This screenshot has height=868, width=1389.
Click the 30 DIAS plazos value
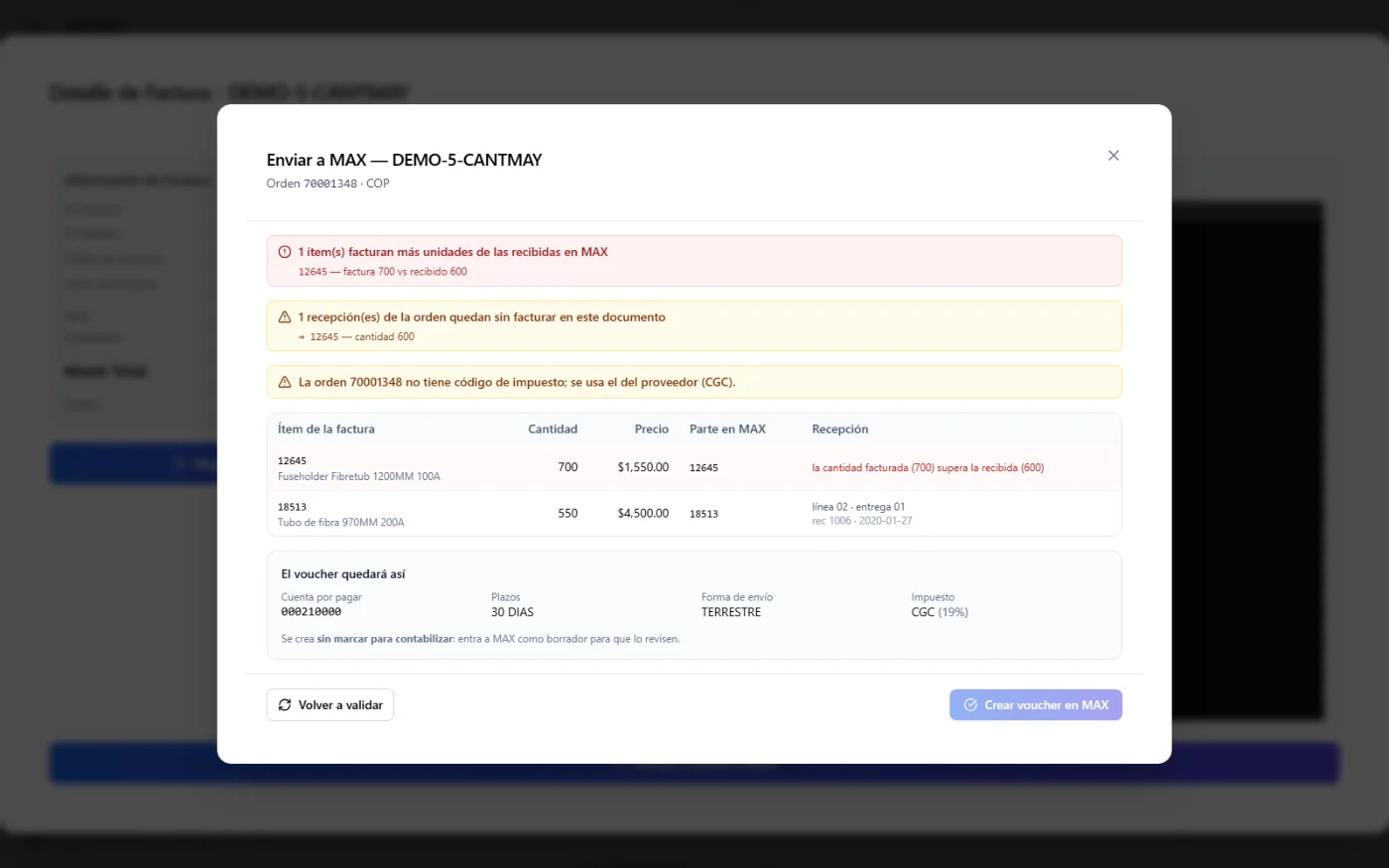click(x=512, y=612)
